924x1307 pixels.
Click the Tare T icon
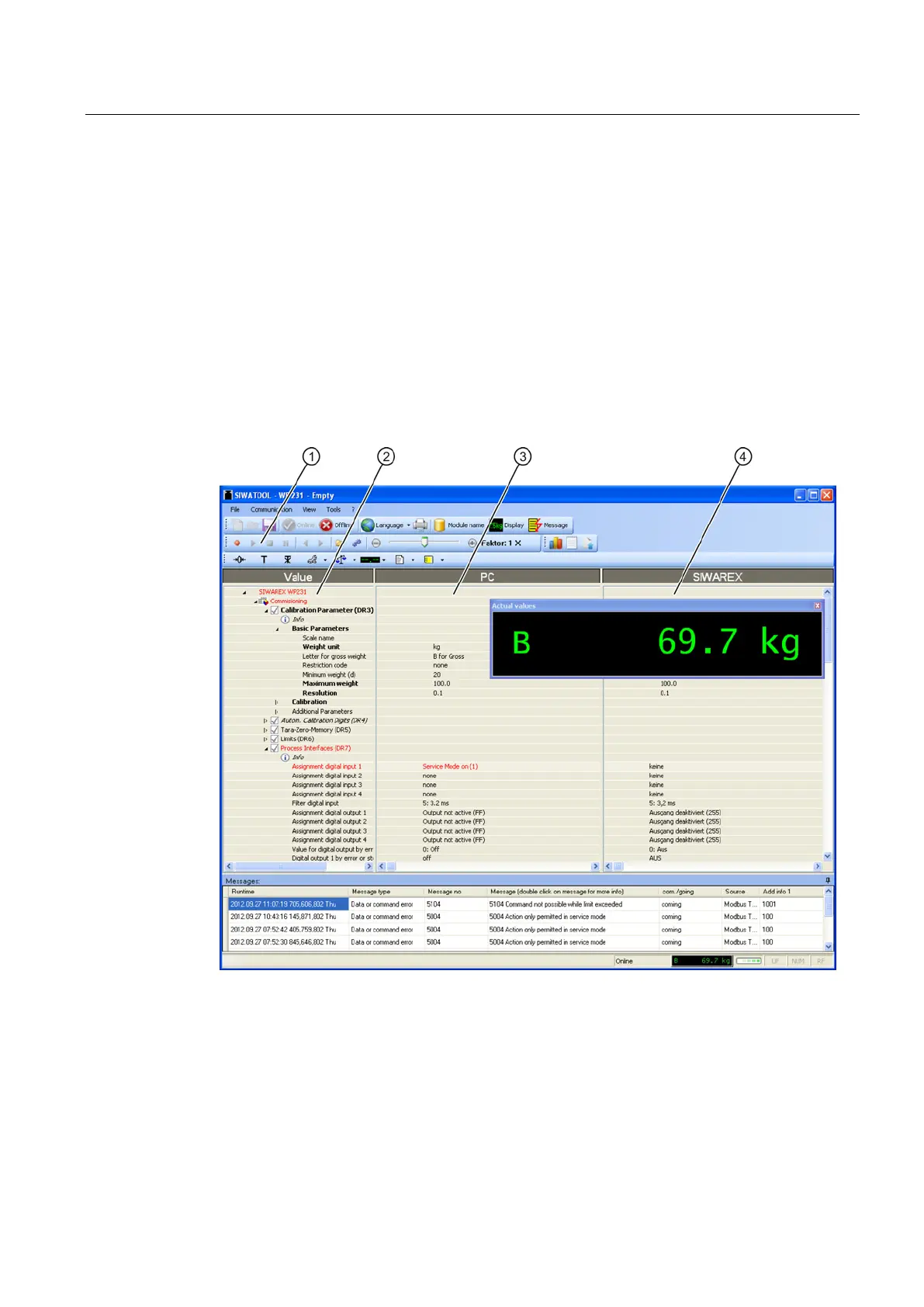coord(264,560)
